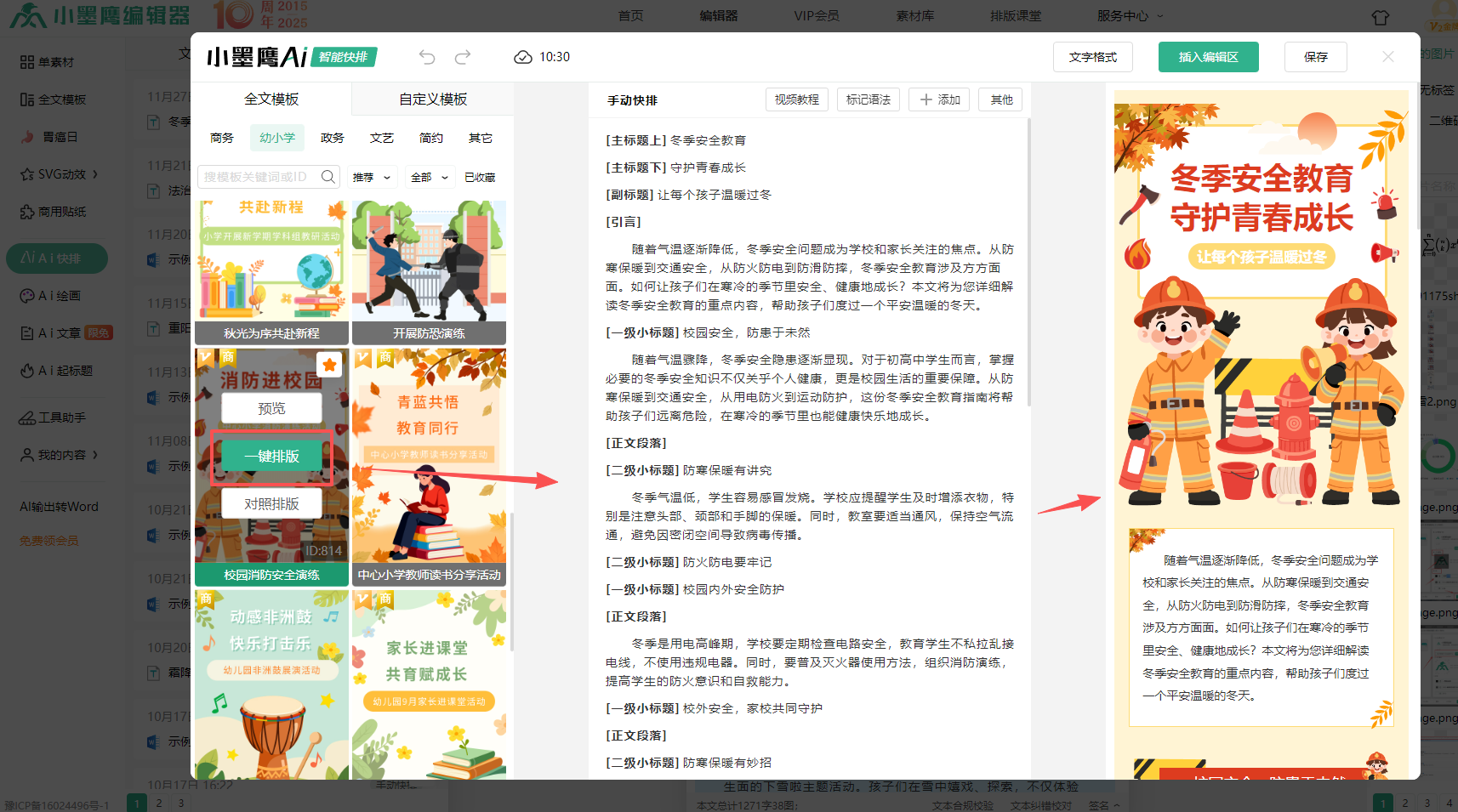Open the 推荐 sort dropdown

(372, 178)
